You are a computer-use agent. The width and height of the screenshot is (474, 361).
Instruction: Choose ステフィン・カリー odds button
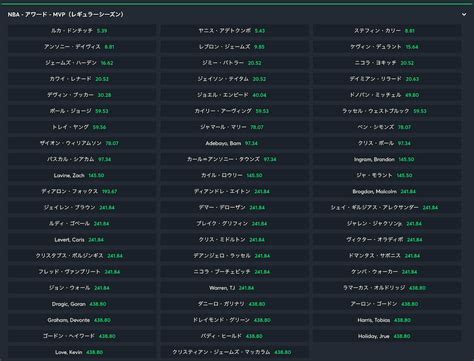pos(387,30)
